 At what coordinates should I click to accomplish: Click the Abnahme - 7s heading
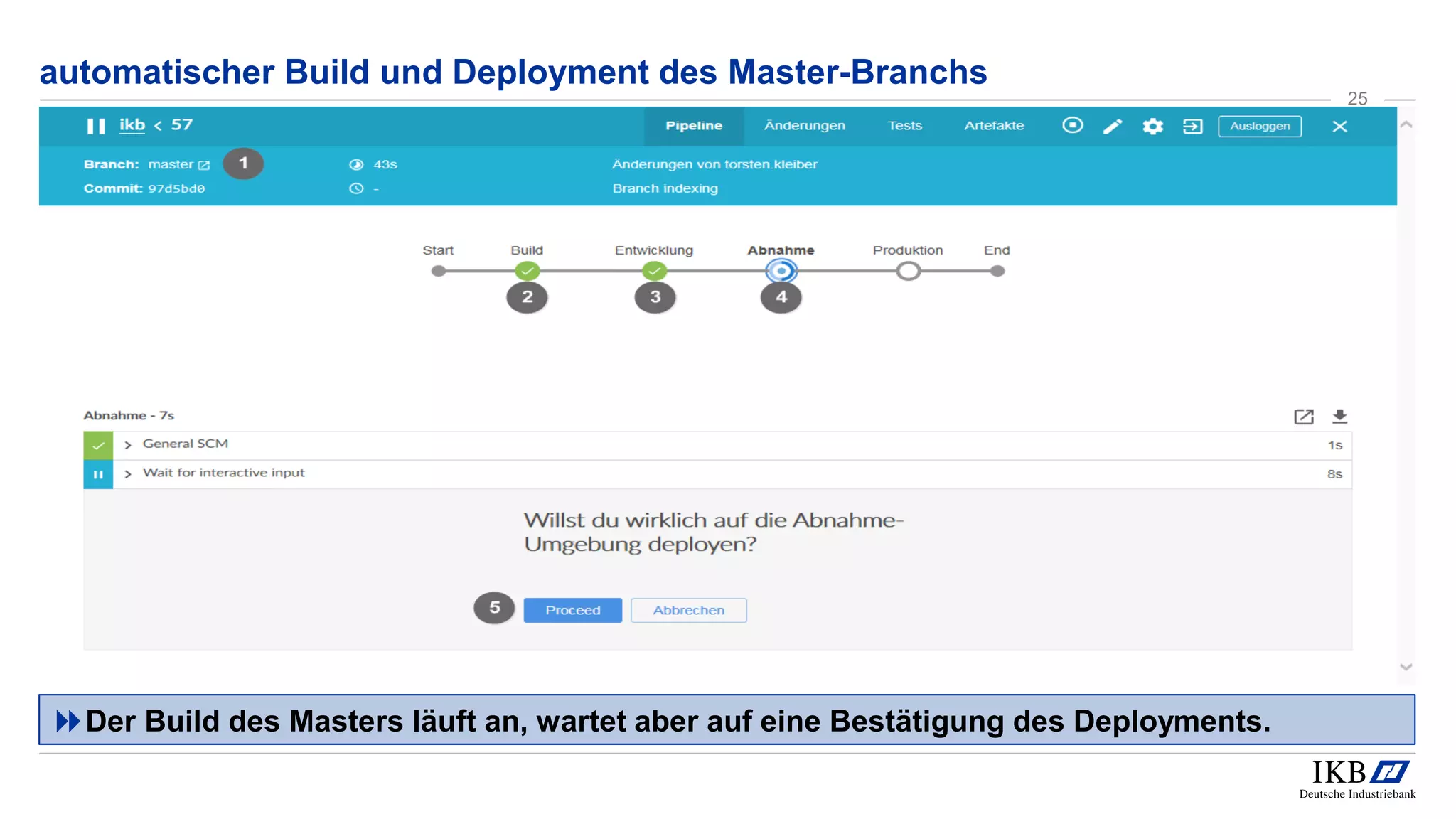coord(129,415)
